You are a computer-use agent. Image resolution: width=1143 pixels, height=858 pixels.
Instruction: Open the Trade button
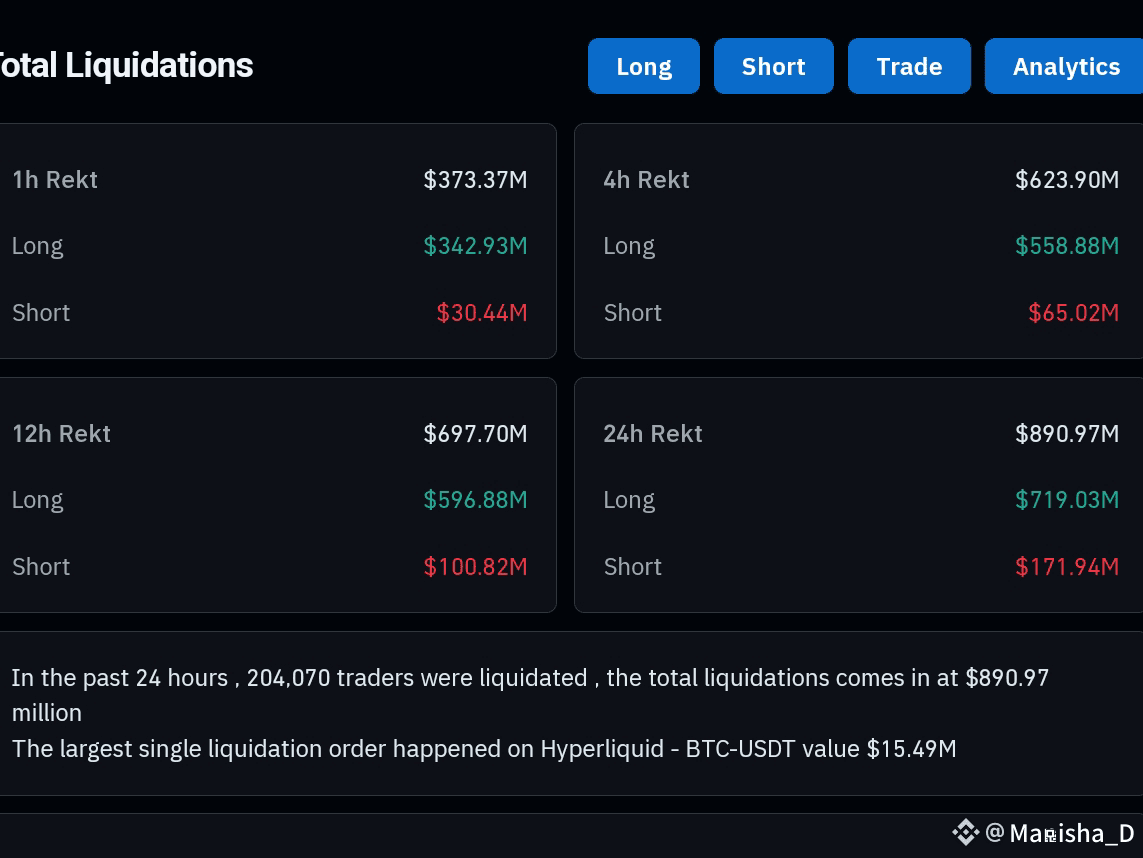pyautogui.click(x=909, y=66)
